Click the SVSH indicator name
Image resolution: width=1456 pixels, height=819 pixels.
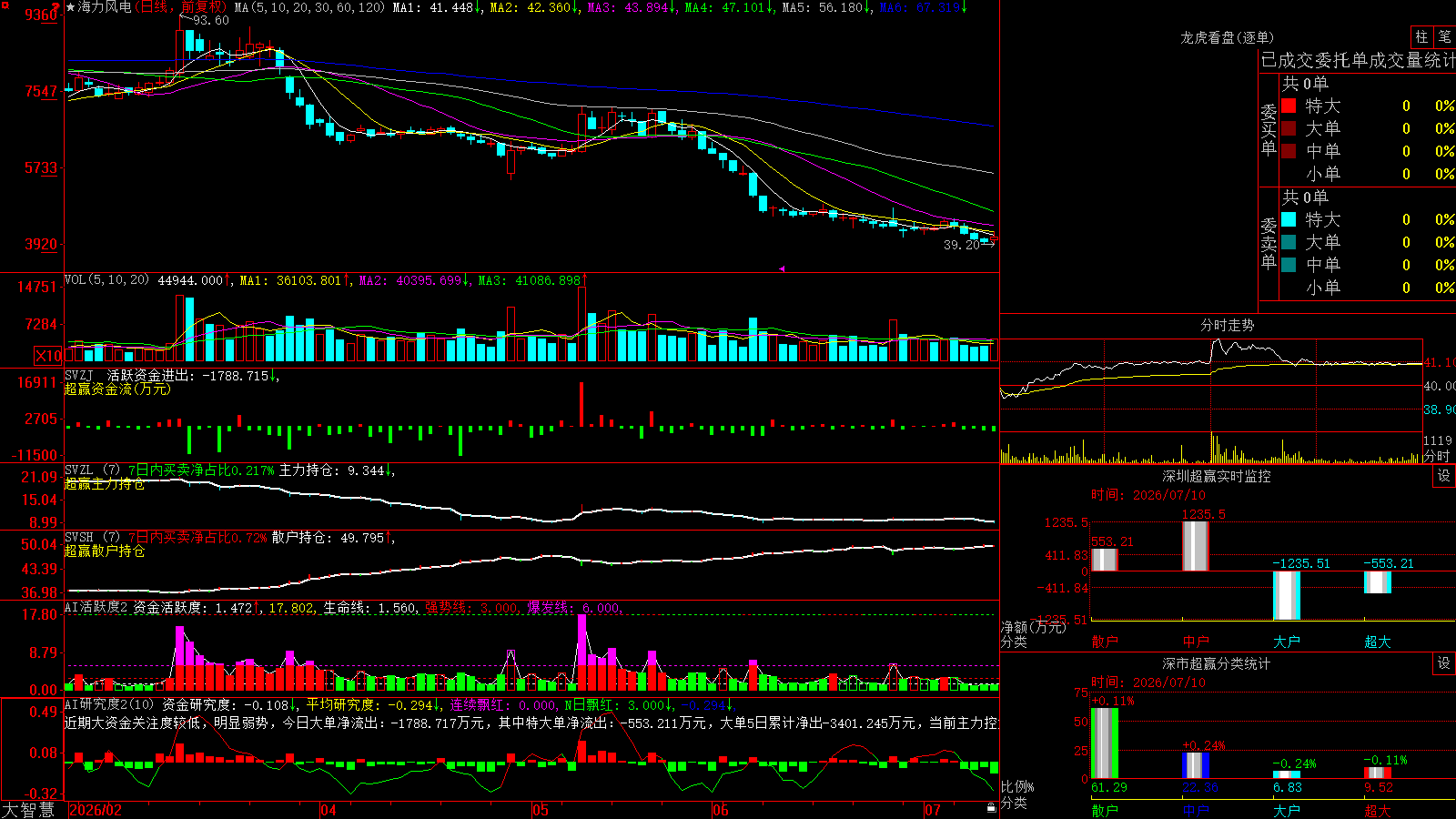pyautogui.click(x=79, y=538)
